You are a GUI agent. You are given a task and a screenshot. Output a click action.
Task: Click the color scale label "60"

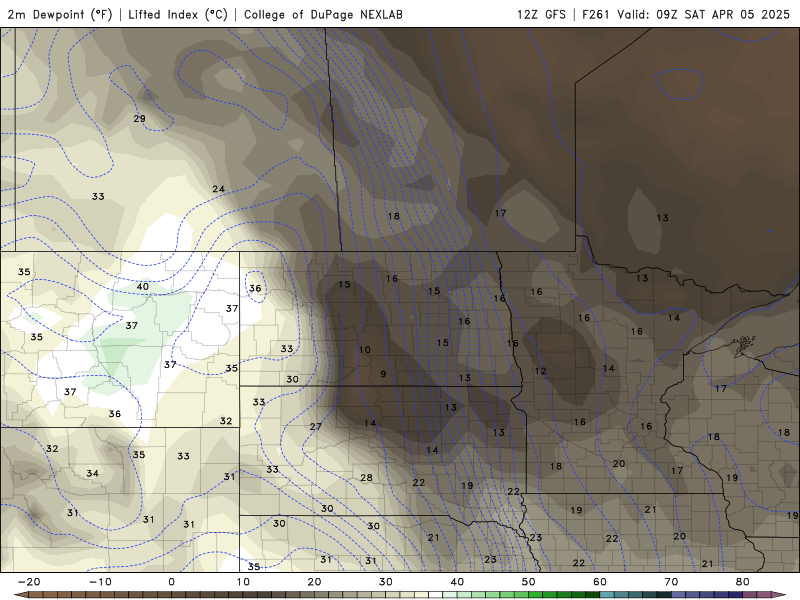600,582
